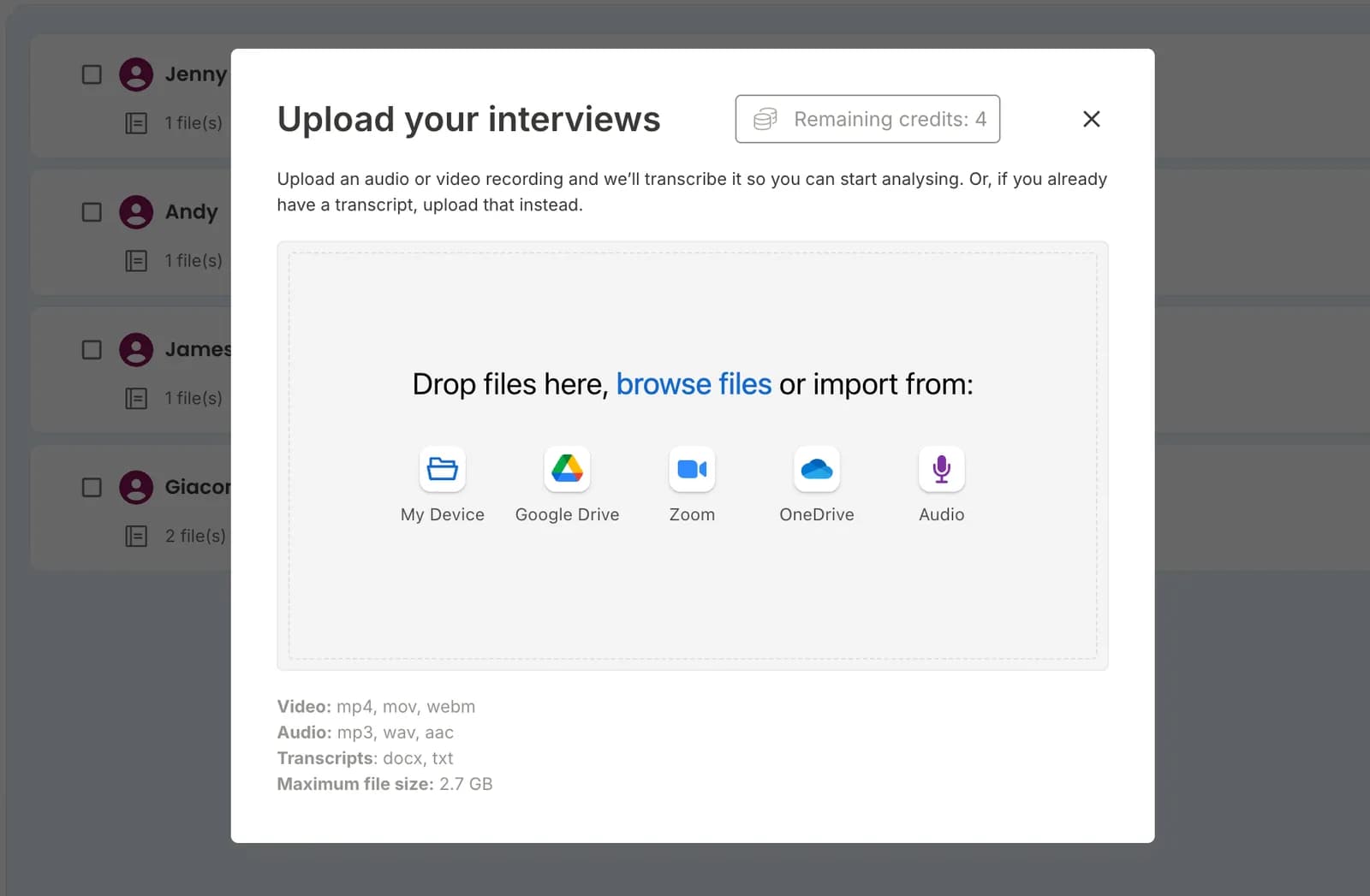Click Jenny's avatar icon
The image size is (1370, 896).
click(136, 74)
